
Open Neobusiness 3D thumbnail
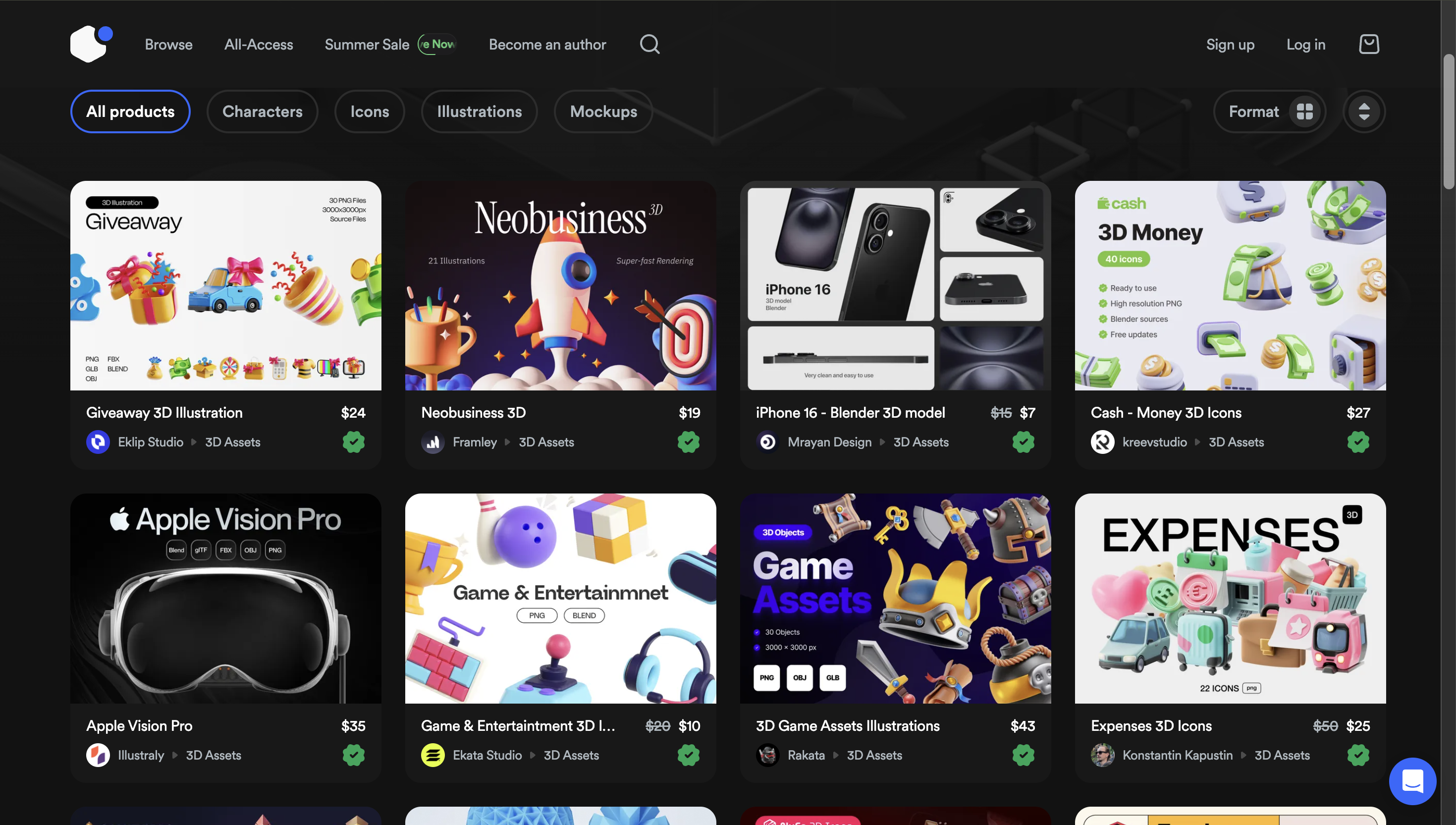coord(560,285)
